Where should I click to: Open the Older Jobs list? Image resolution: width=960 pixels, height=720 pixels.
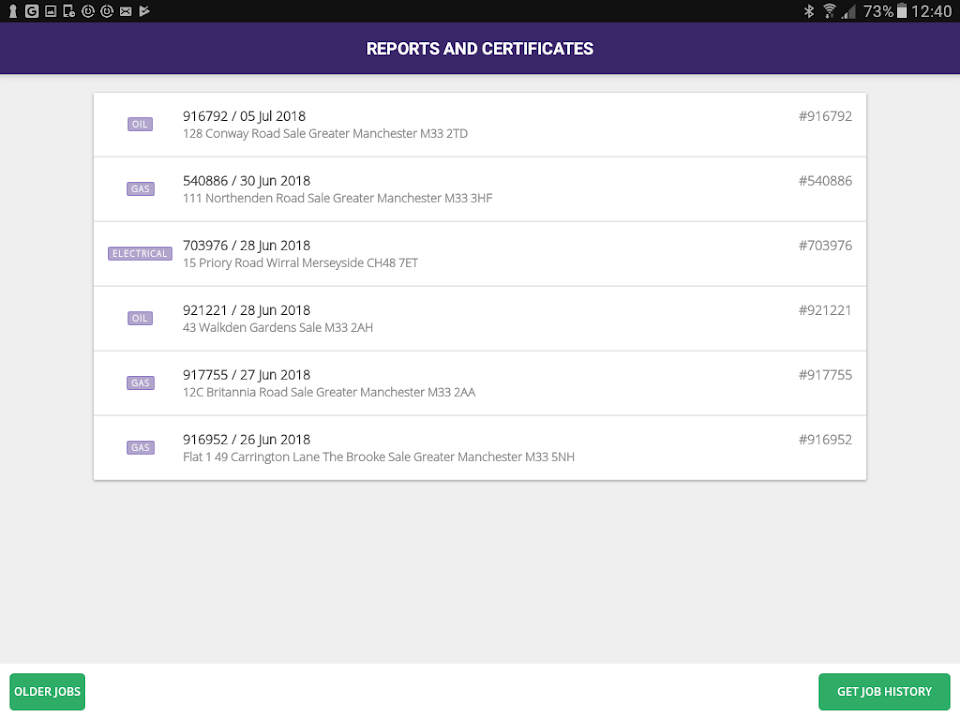tap(47, 692)
